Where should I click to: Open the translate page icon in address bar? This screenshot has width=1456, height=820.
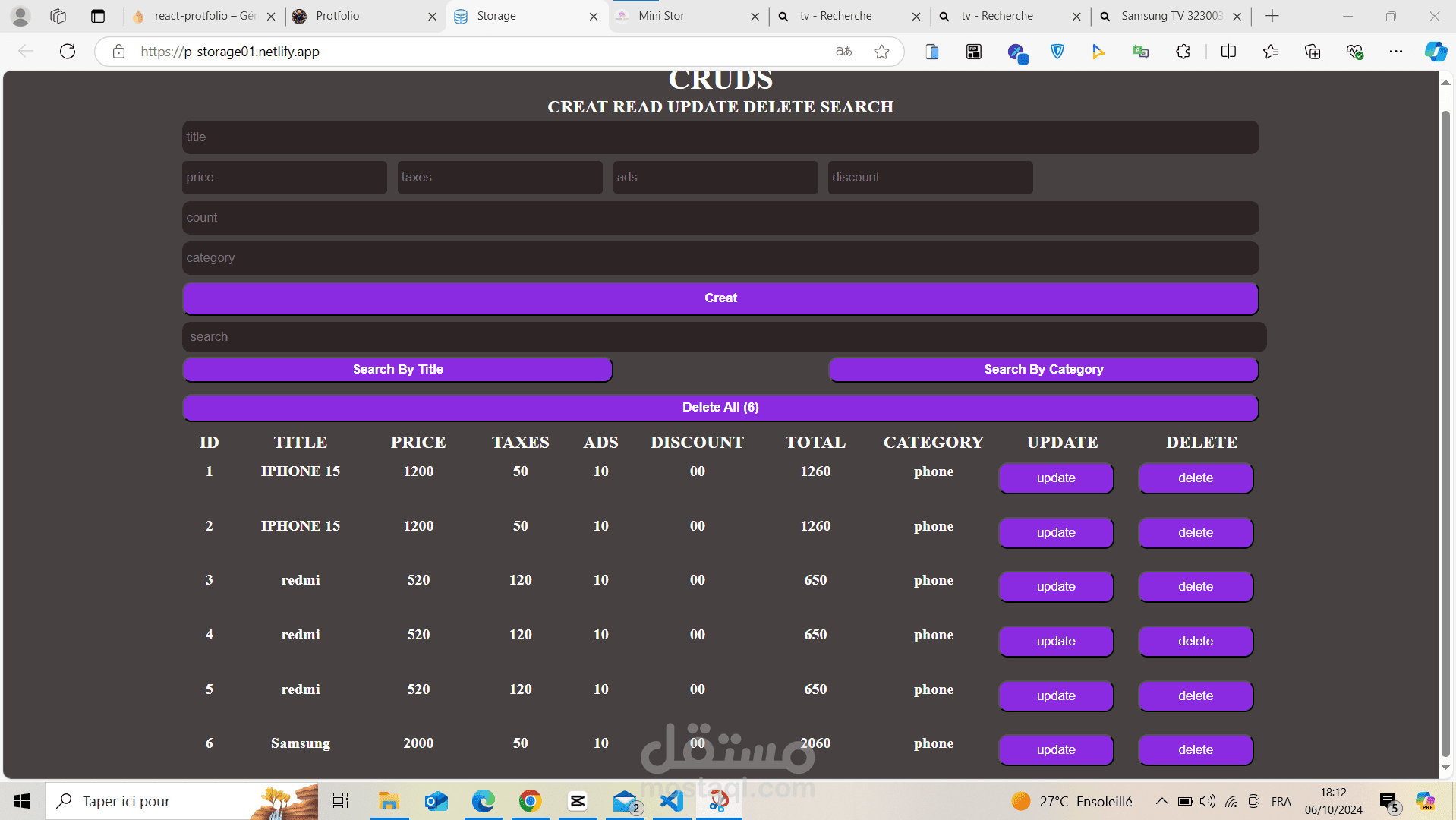pyautogui.click(x=843, y=52)
